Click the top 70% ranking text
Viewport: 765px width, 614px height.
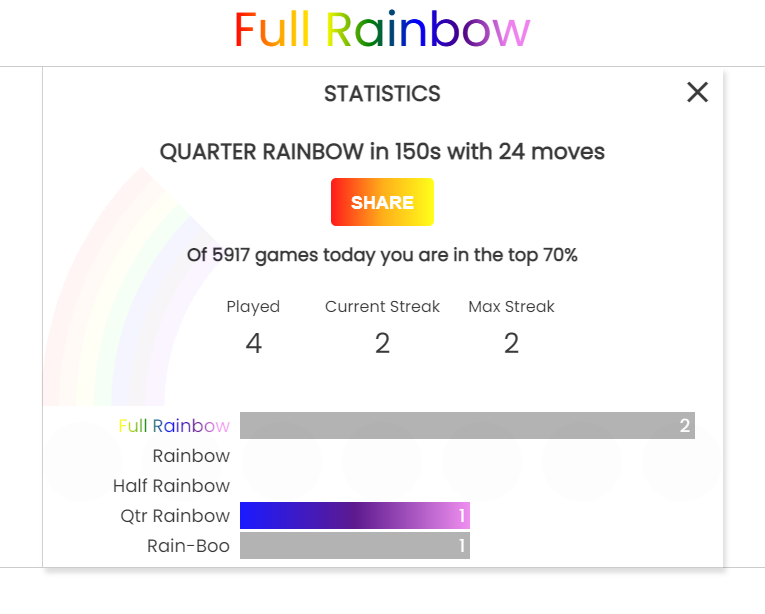pyautogui.click(x=382, y=255)
